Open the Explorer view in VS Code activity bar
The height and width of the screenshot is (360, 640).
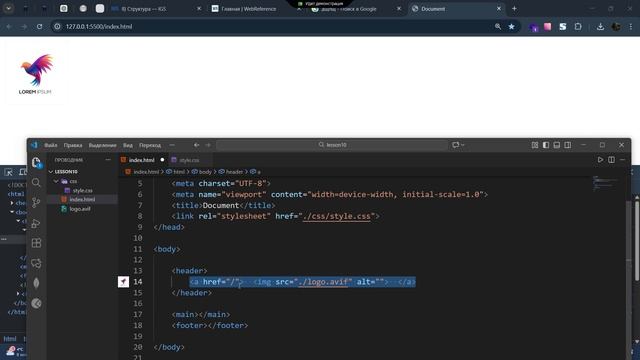(x=36, y=163)
